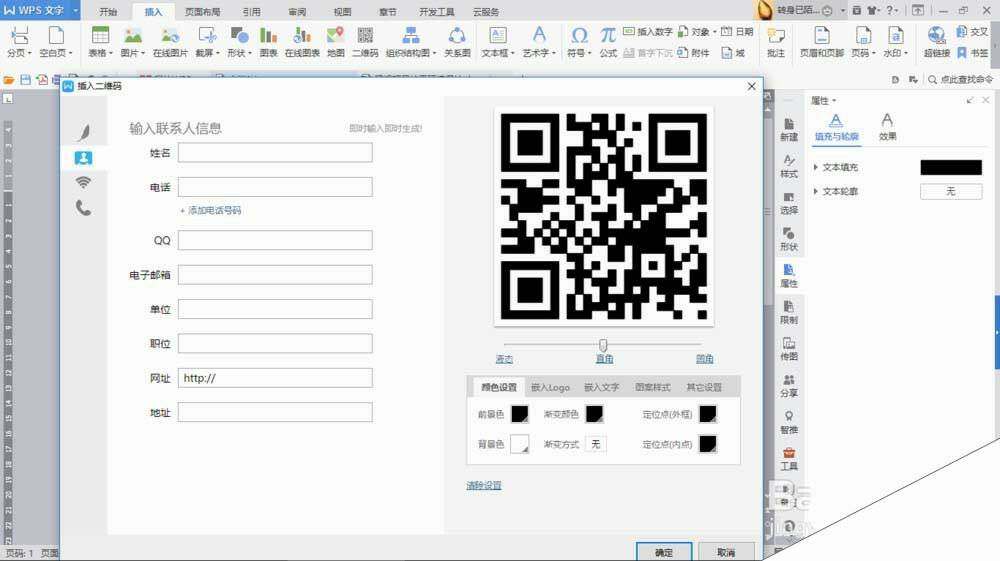Screen dimensions: 1000x561
Task: Switch to the 审阅 ribbon tab
Action: 297,11
